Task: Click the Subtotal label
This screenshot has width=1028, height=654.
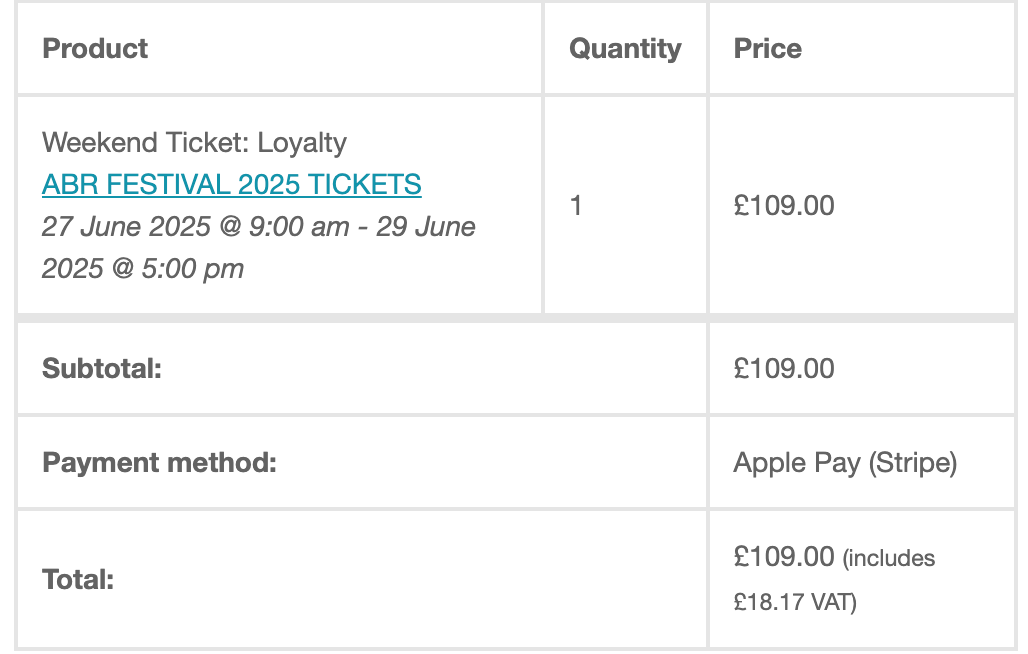Action: click(x=102, y=368)
